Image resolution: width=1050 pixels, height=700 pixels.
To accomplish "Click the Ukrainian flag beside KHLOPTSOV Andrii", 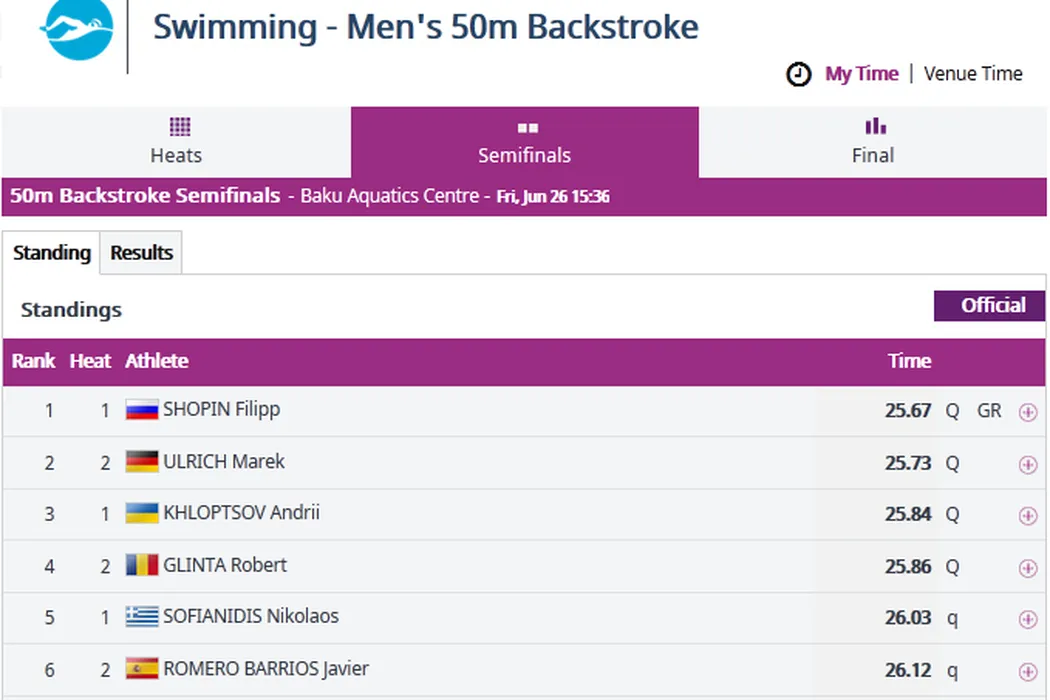I will (142, 514).
